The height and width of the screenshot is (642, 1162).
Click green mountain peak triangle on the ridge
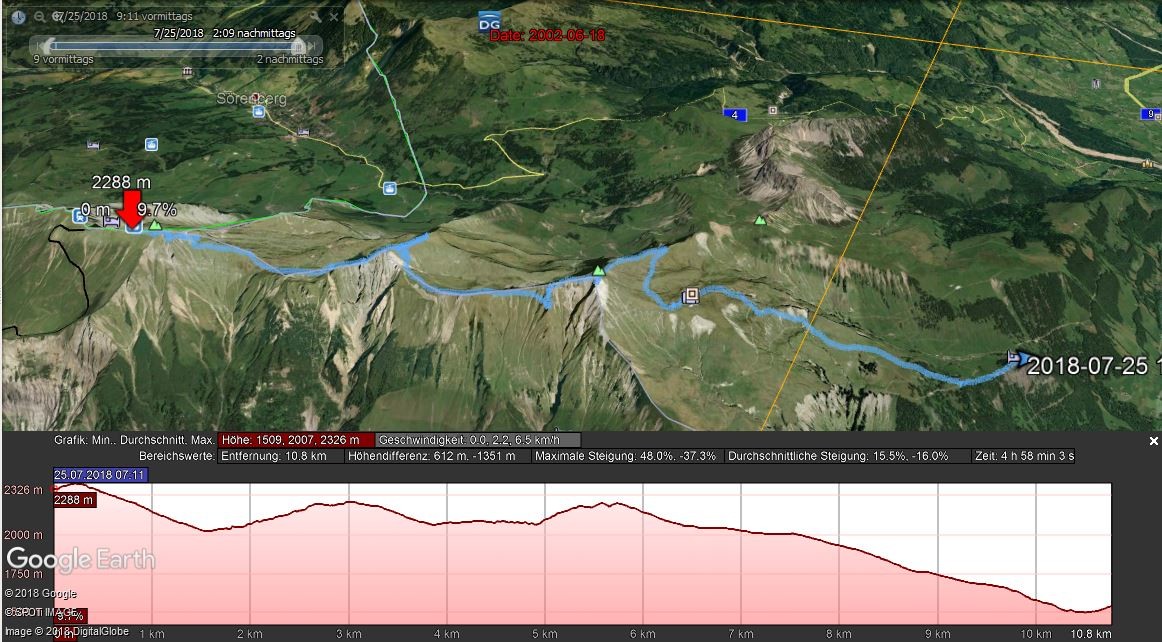[x=599, y=270]
